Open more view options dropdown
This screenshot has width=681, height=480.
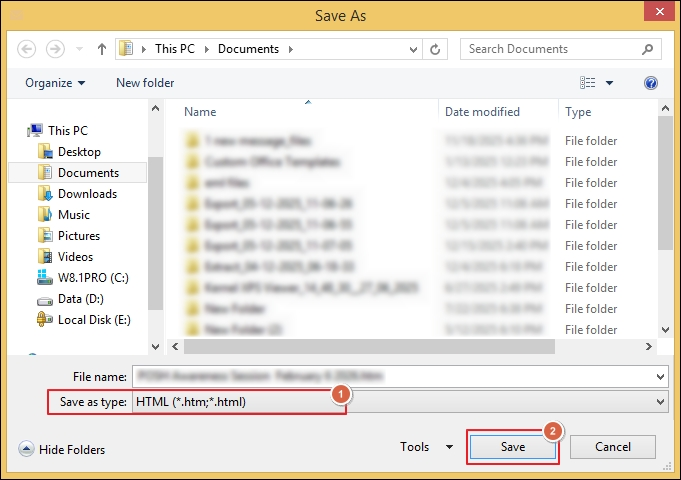609,83
